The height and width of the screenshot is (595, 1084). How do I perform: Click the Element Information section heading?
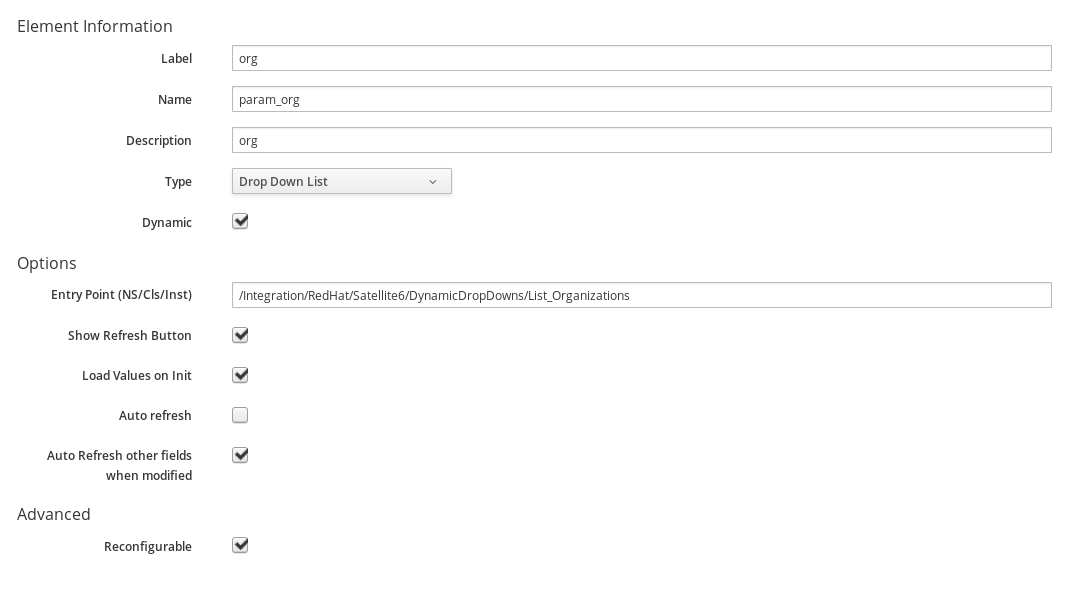(95, 26)
